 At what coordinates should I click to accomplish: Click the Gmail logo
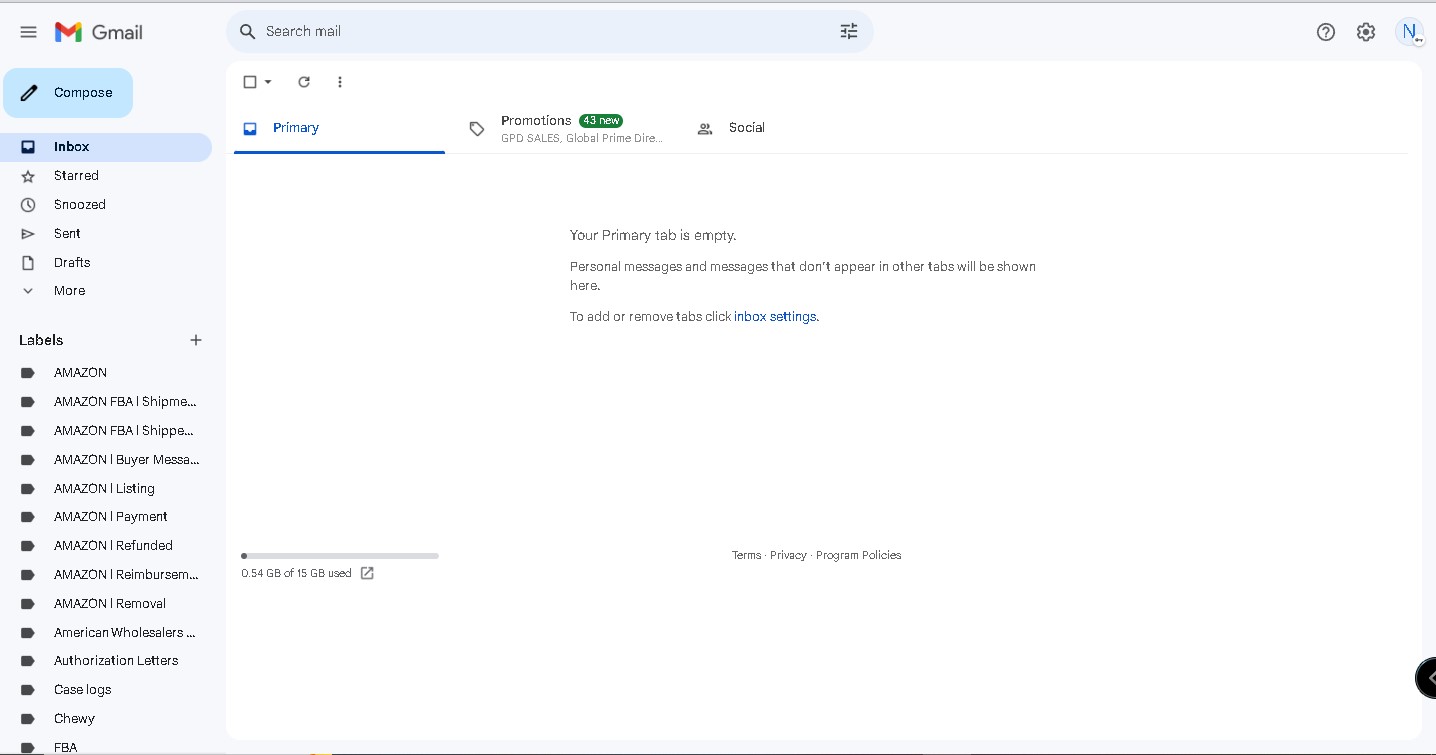tap(99, 32)
